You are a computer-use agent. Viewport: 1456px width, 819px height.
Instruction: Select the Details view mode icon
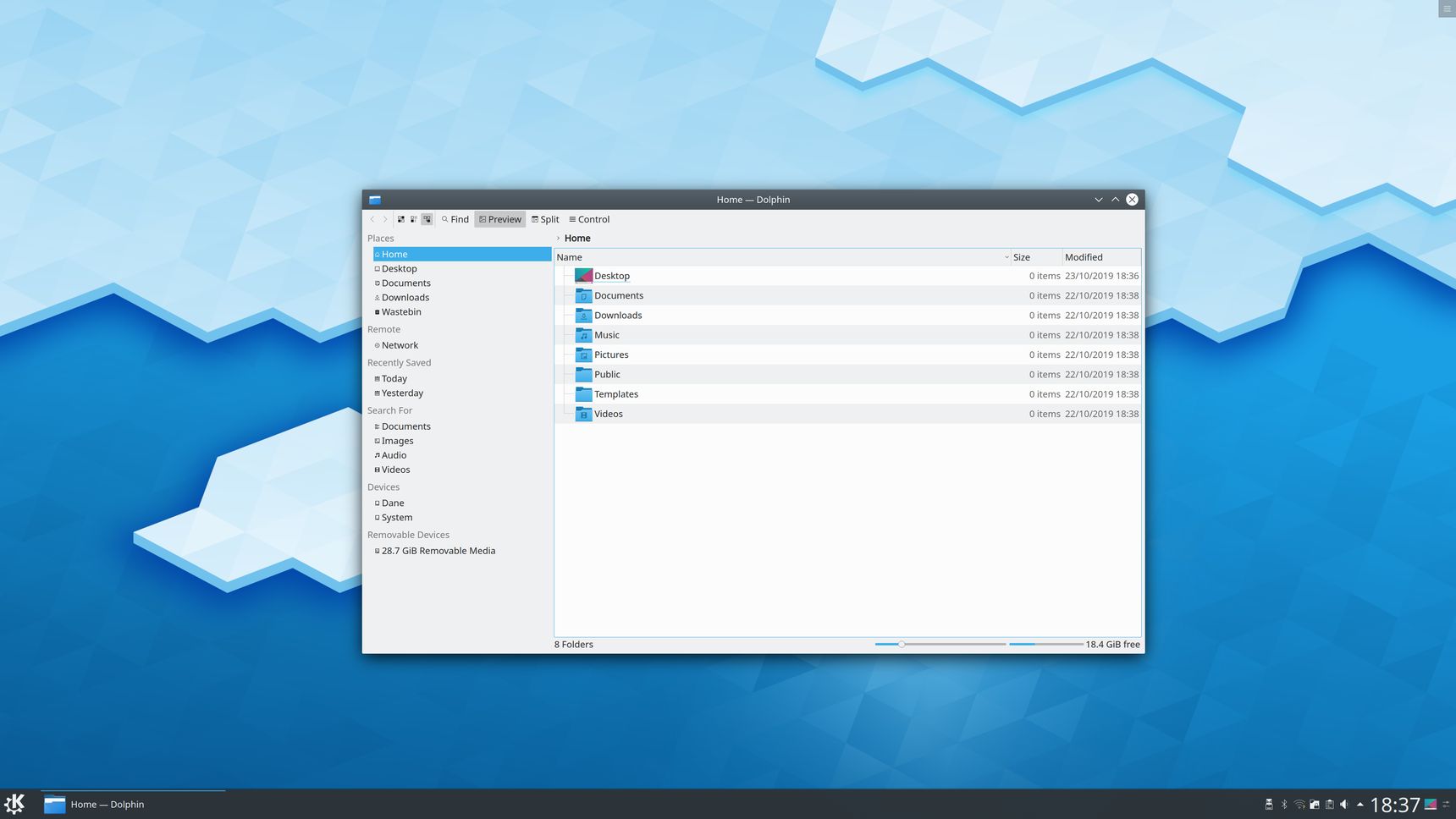point(427,219)
